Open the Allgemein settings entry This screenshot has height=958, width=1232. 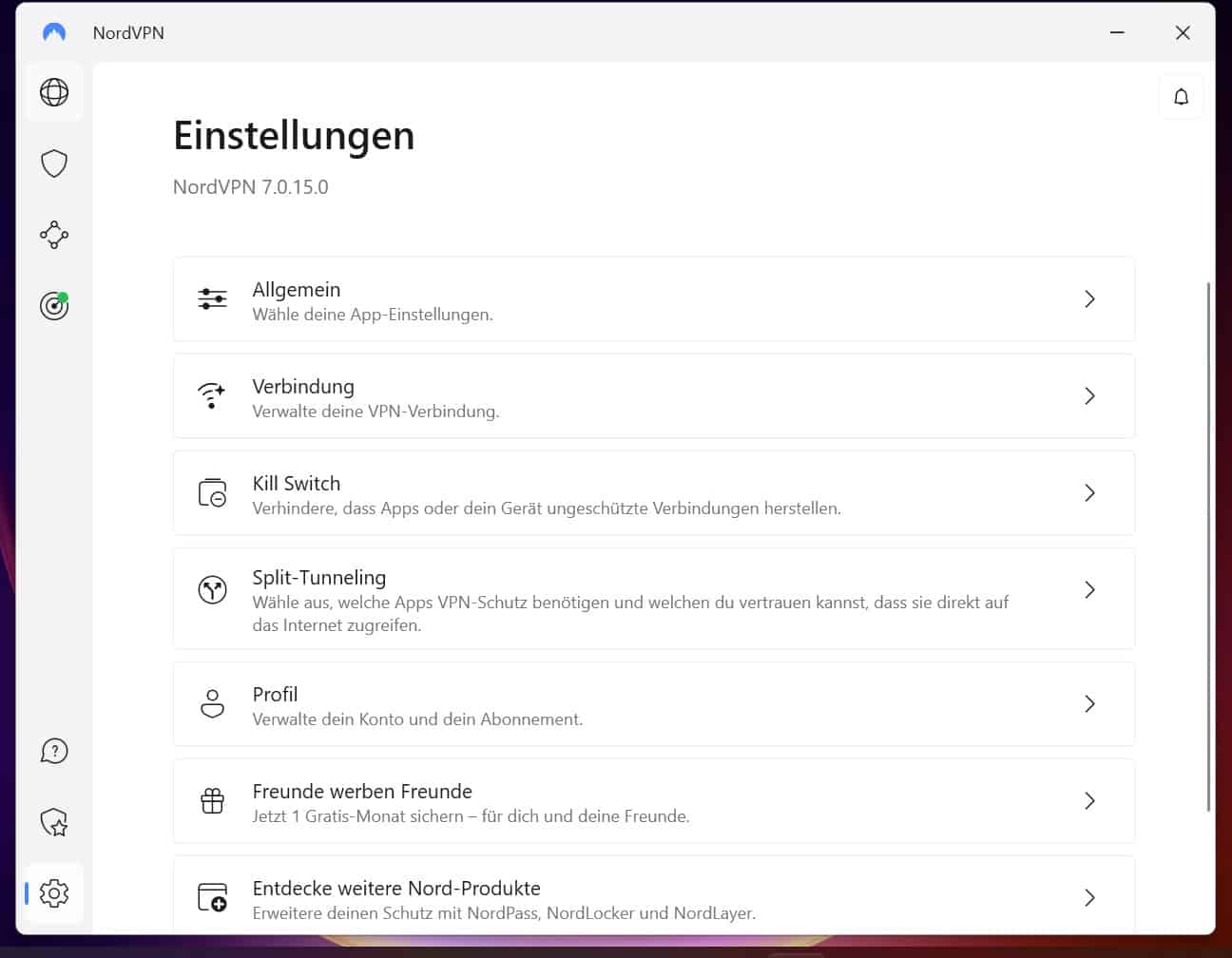[654, 299]
